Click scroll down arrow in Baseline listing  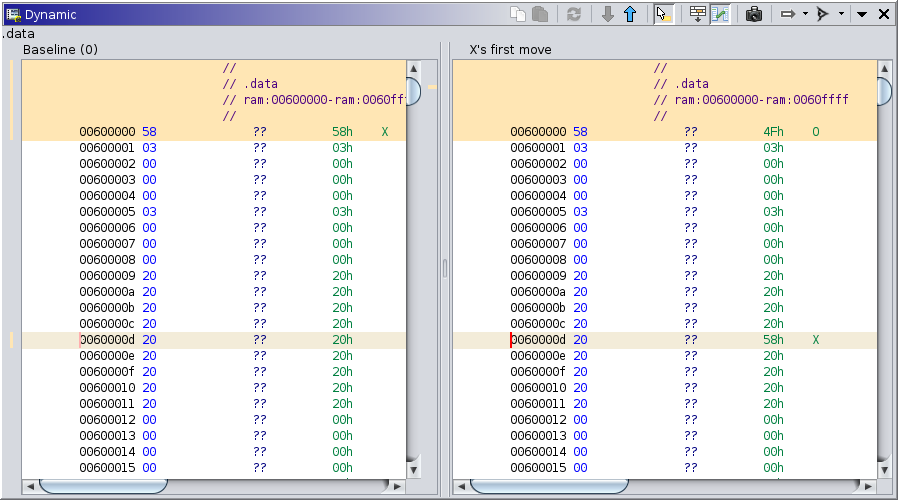[x=413, y=468]
